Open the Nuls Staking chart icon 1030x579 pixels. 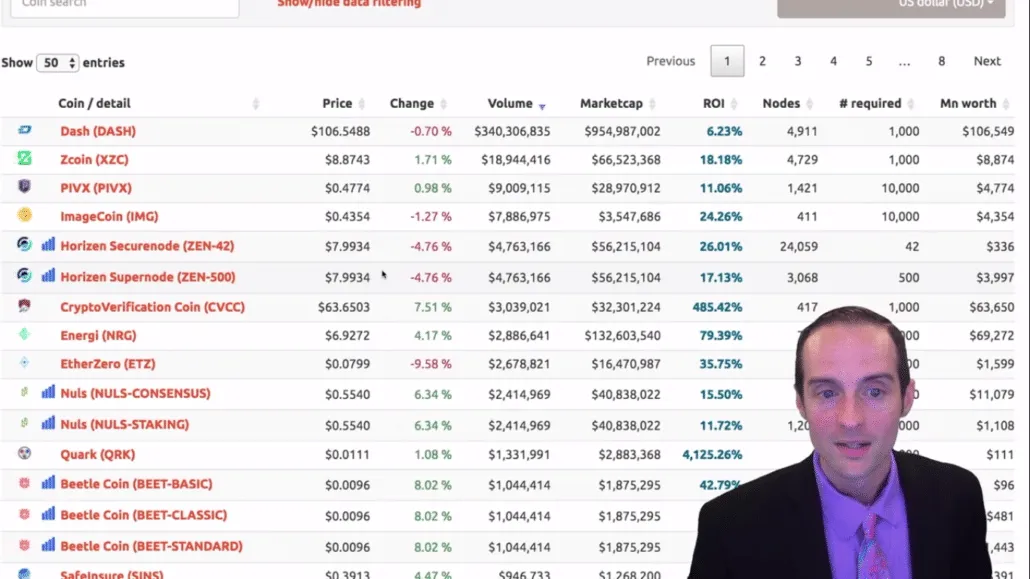[48, 423]
